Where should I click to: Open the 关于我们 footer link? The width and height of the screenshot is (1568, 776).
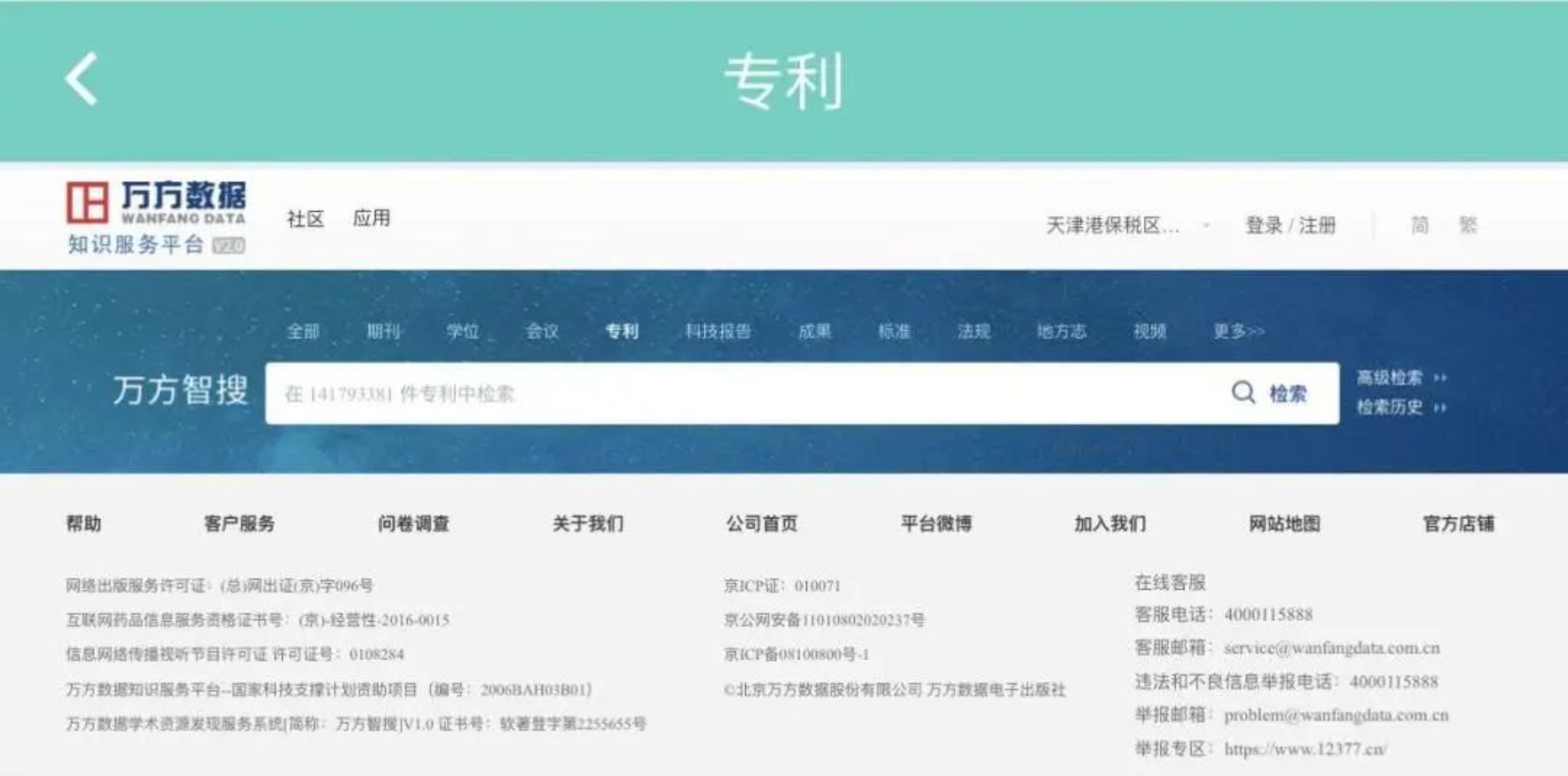click(588, 524)
